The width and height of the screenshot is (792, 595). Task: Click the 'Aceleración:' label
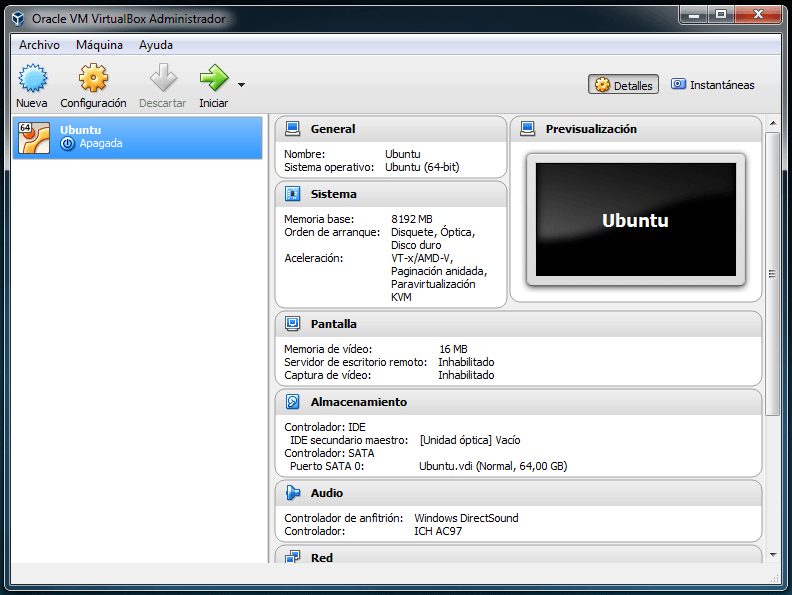[314, 258]
